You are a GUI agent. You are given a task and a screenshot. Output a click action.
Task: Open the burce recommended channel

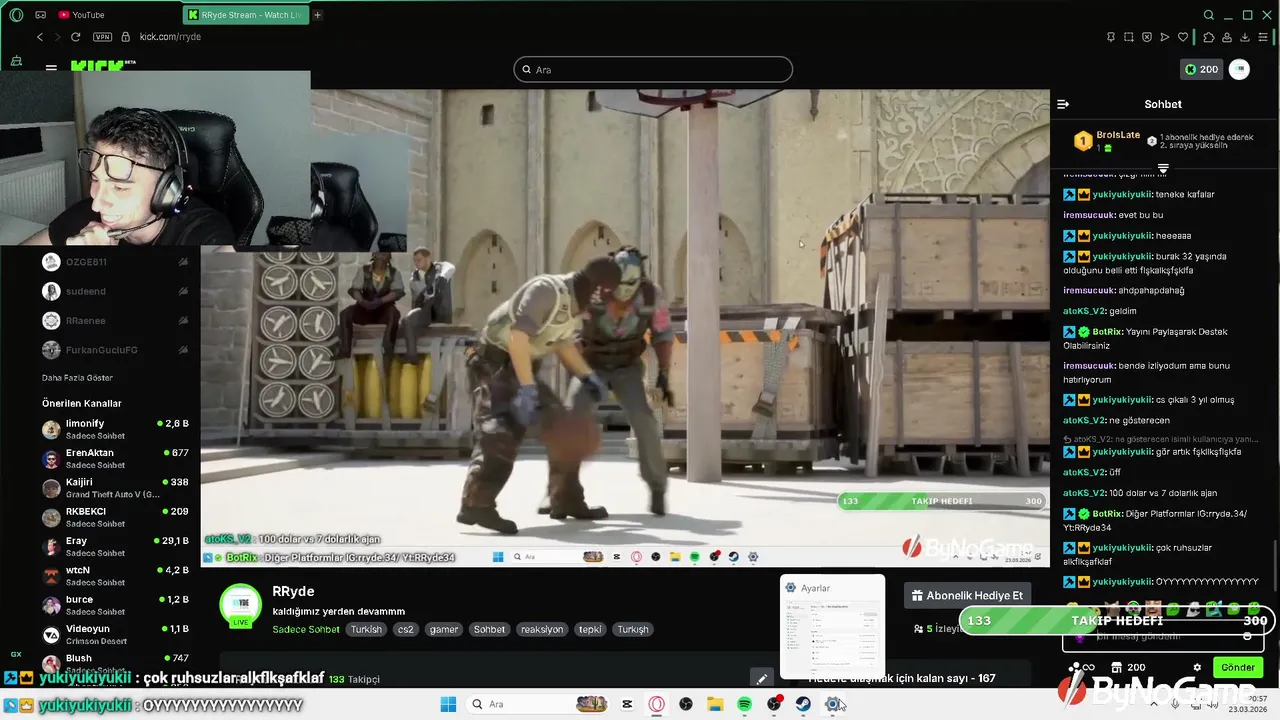115,605
